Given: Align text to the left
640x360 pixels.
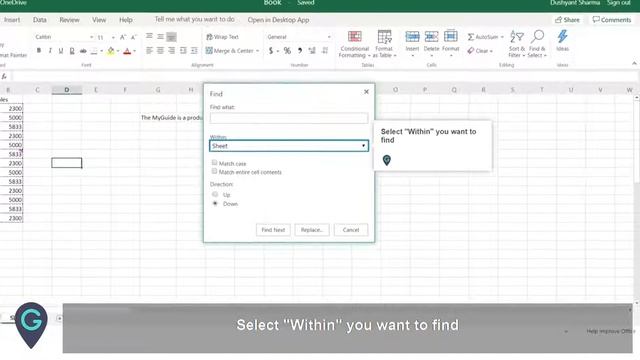Looking at the screenshot, I should pyautogui.click(x=149, y=51).
